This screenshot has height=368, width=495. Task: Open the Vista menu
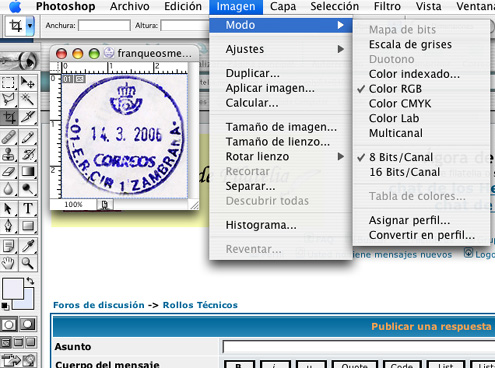(x=429, y=6)
